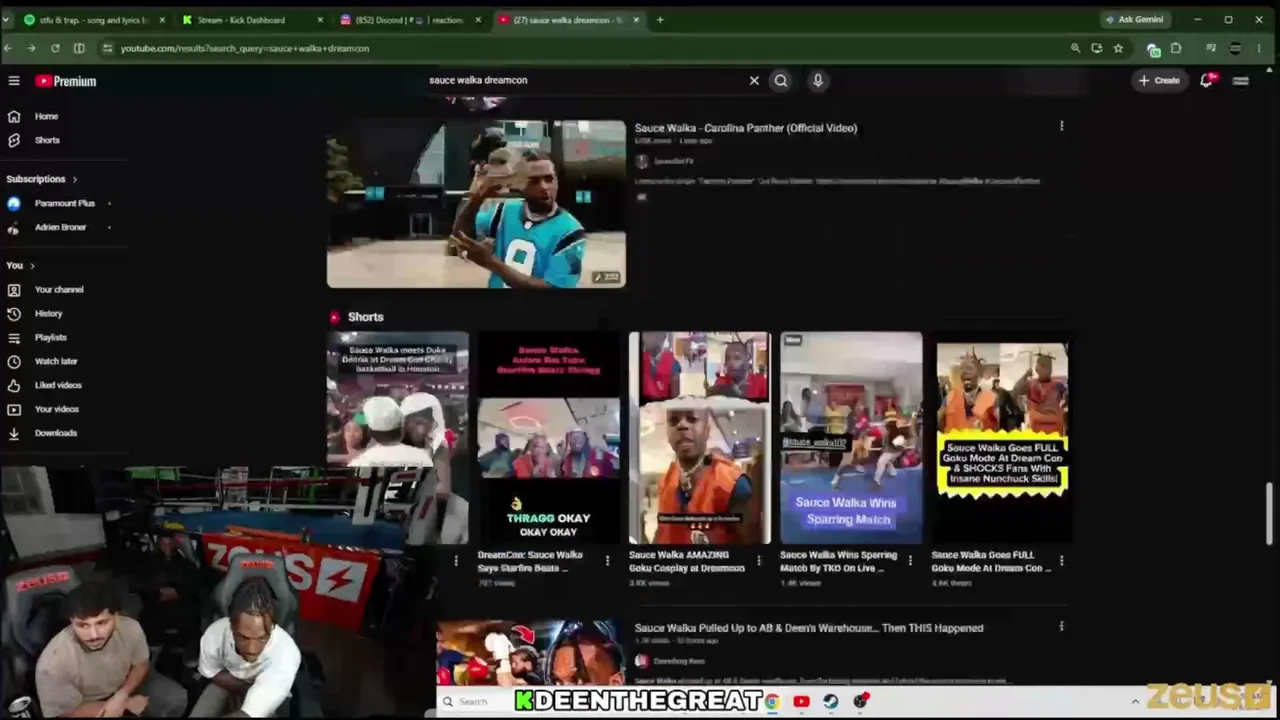Open options for the AMAZING Goku Cosplay short
The image size is (1280, 720).
point(759,561)
